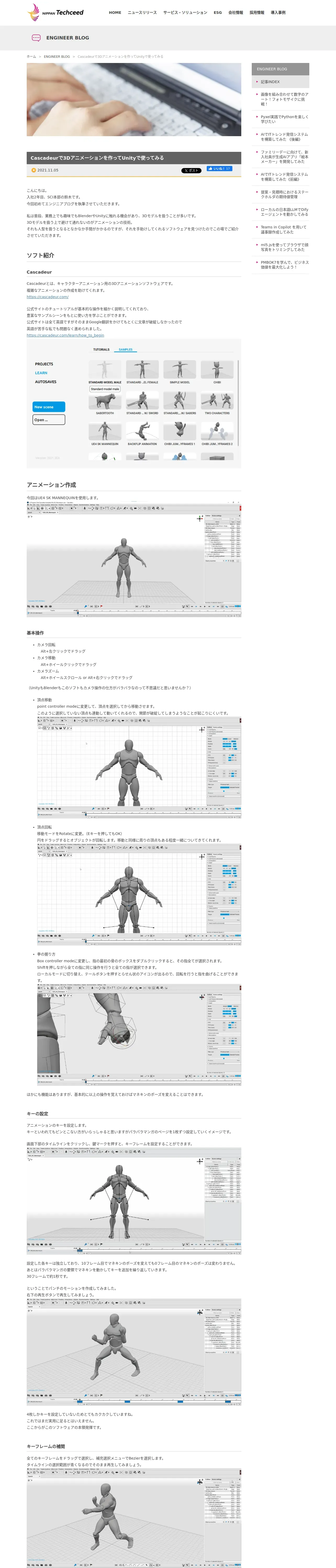Click the 2021.11.05 date text

click(48, 170)
